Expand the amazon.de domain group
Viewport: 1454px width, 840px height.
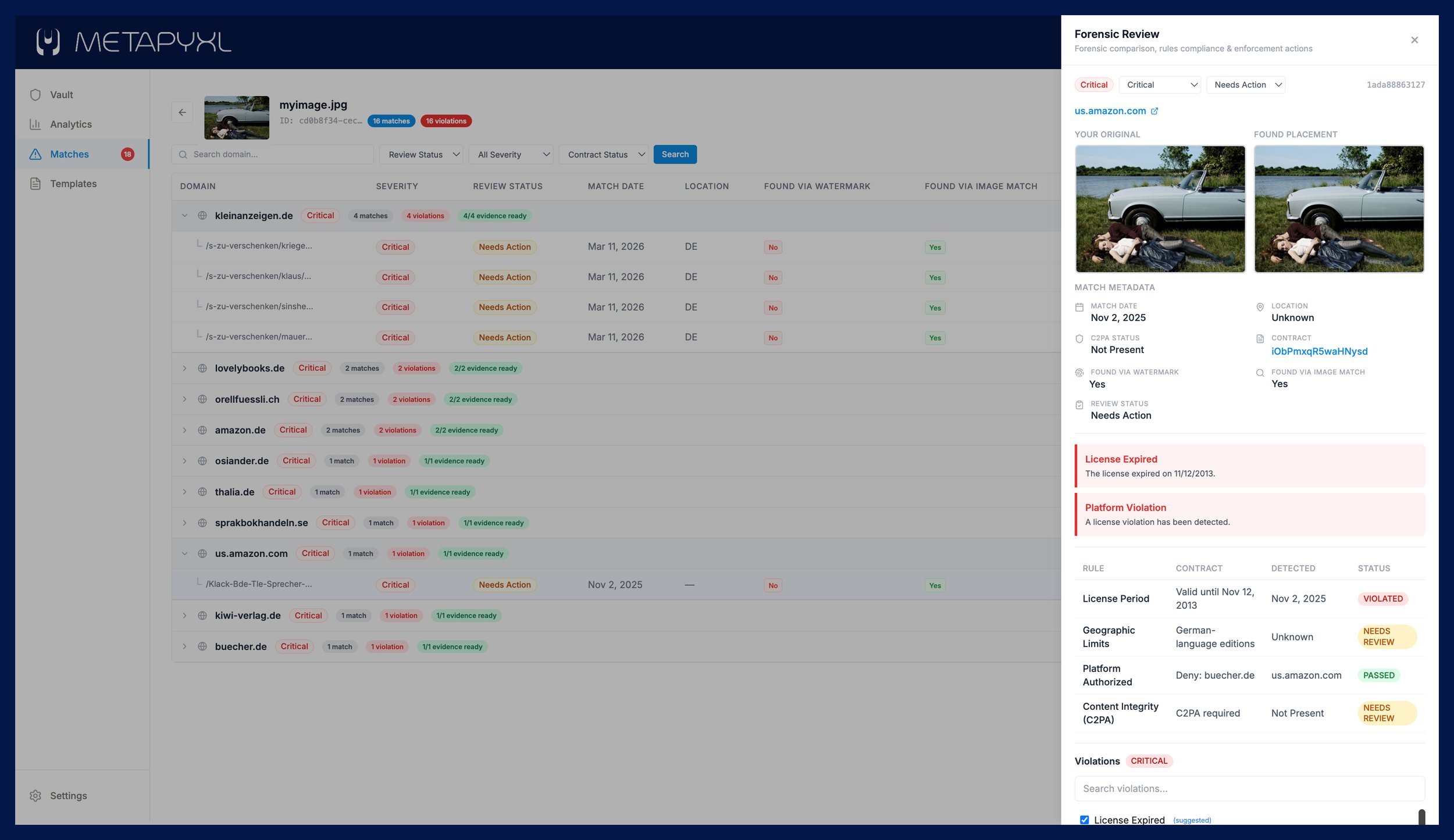tap(184, 430)
